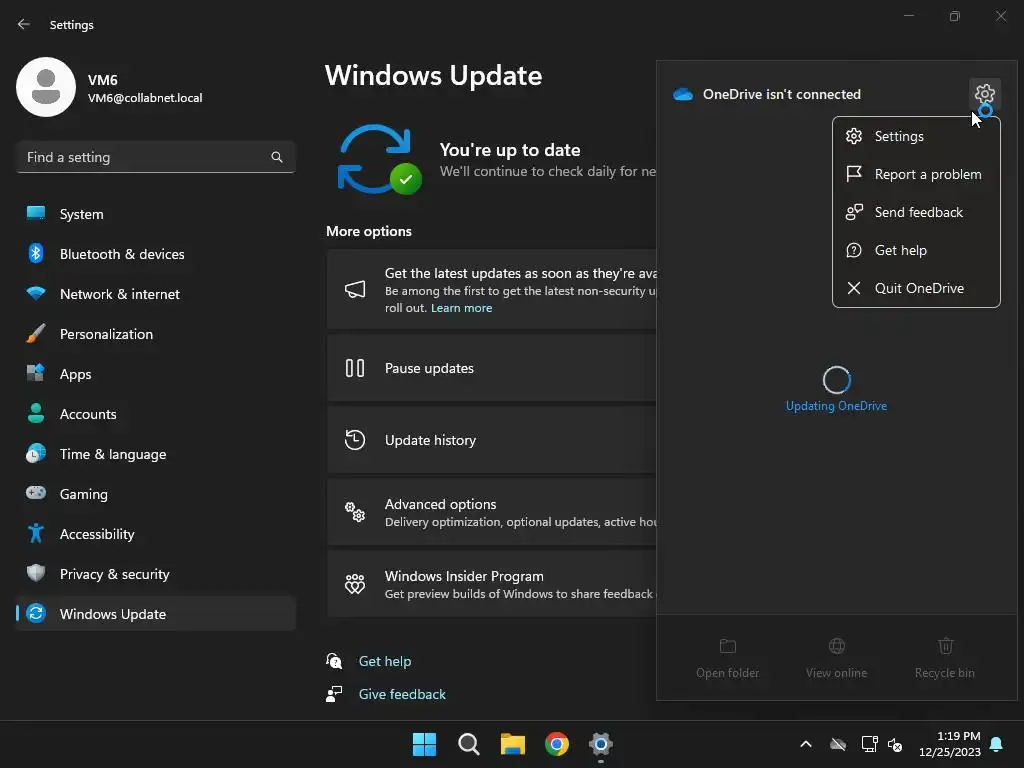The height and width of the screenshot is (768, 1024).
Task: Open Windows Insider Program settings
Action: [x=492, y=584]
